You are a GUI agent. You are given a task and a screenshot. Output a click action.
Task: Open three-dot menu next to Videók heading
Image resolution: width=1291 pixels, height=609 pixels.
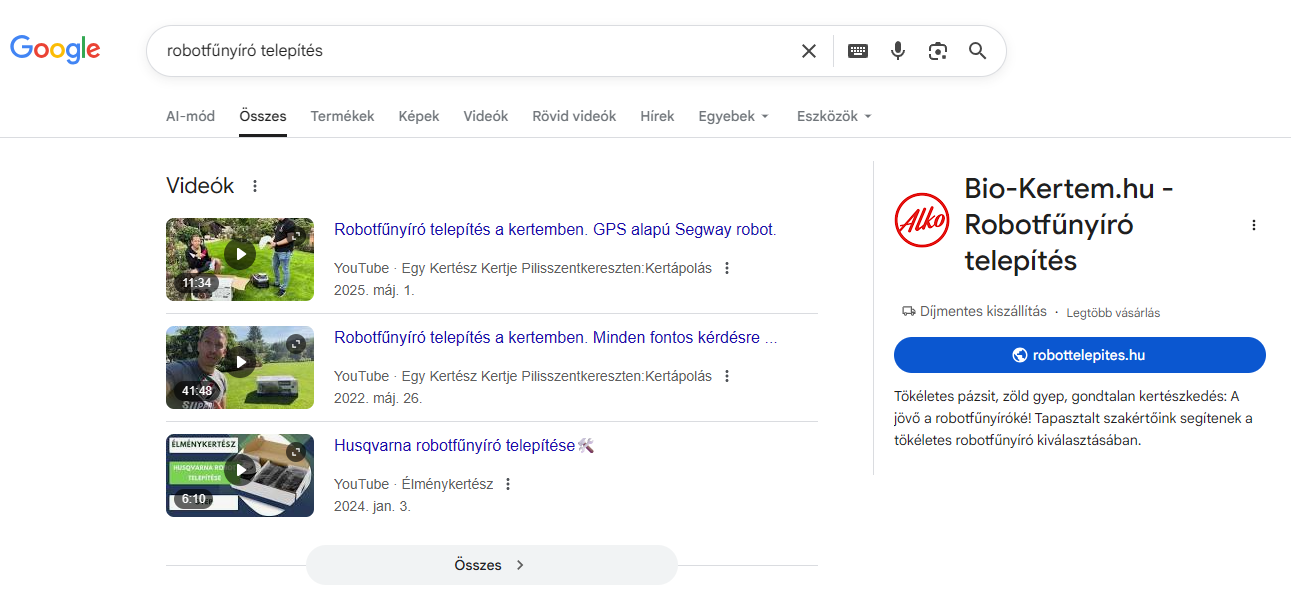click(255, 186)
